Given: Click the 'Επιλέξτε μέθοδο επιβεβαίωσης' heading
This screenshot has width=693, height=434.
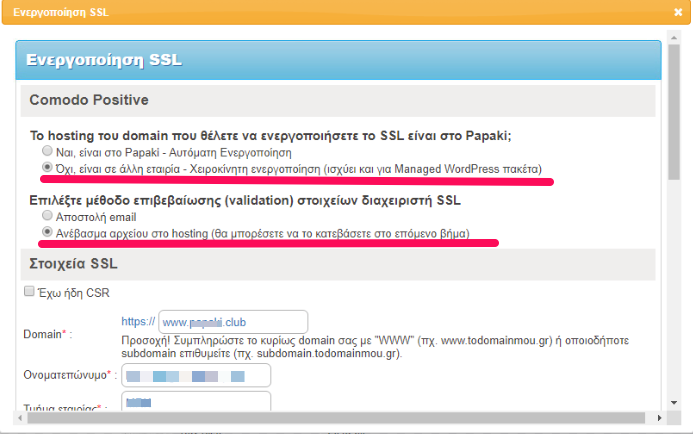Looking at the screenshot, I should click(245, 200).
